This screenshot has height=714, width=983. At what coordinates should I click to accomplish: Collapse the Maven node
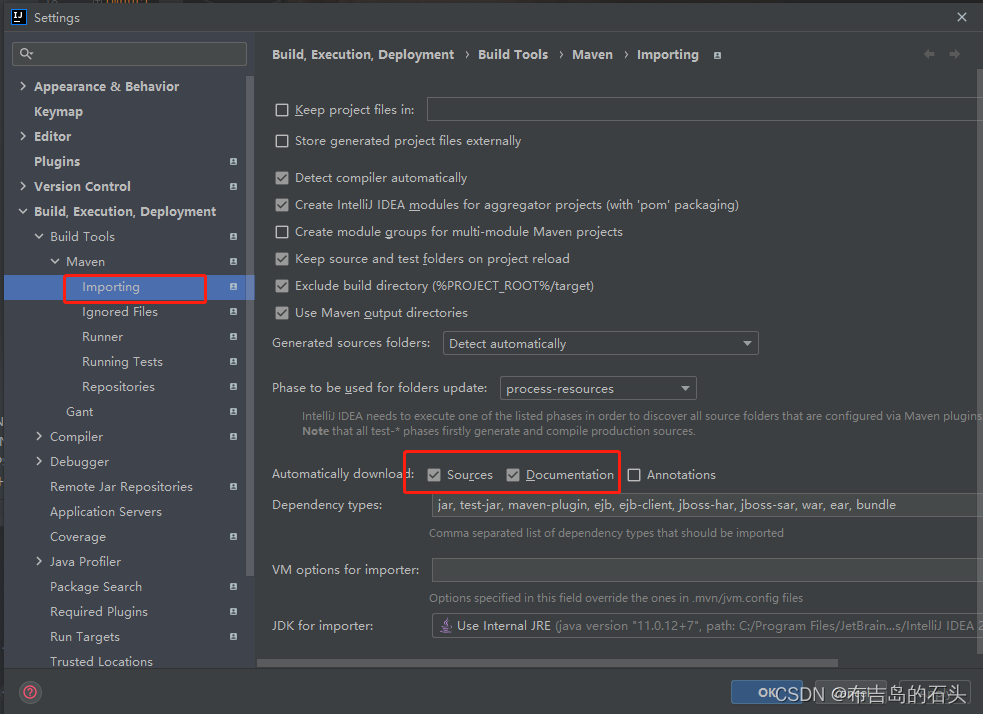click(55, 261)
